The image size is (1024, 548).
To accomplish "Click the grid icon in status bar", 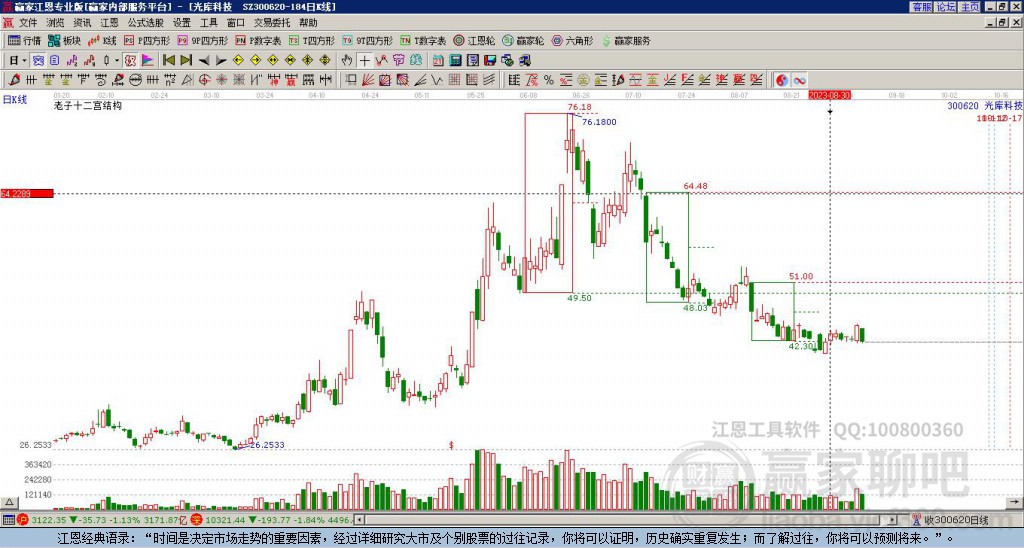I will tap(8, 520).
